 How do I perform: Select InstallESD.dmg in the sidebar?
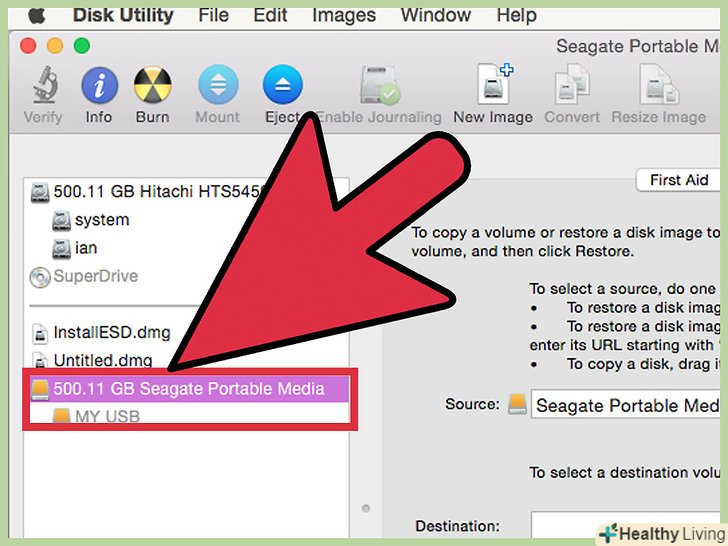pyautogui.click(x=186, y=333)
